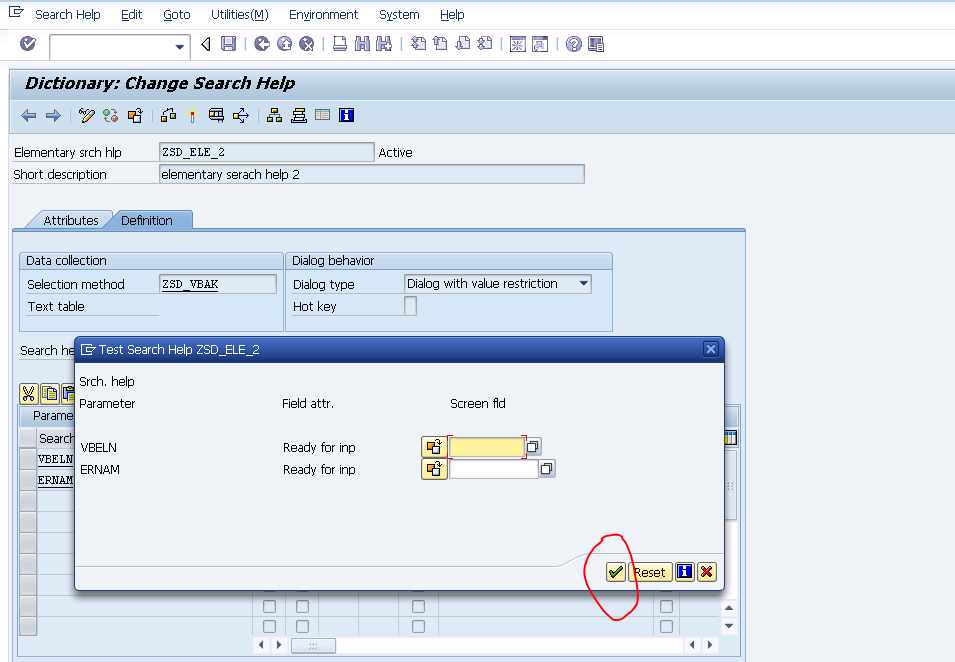Open the Dialog type dropdown

point(585,283)
